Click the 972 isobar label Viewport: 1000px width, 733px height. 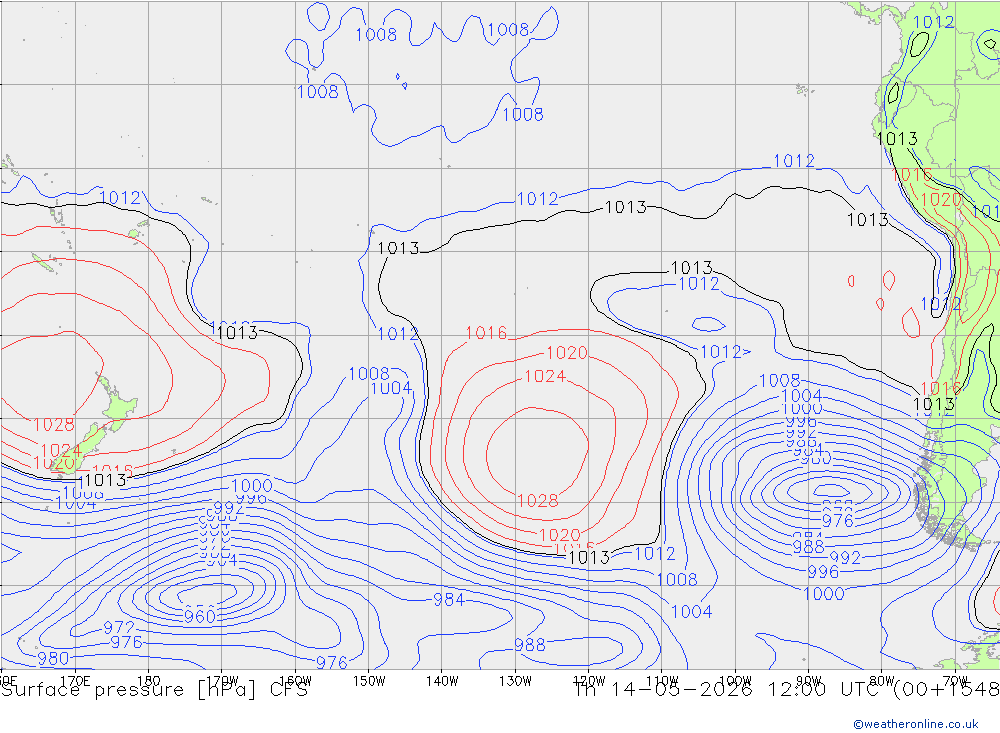pyautogui.click(x=119, y=628)
